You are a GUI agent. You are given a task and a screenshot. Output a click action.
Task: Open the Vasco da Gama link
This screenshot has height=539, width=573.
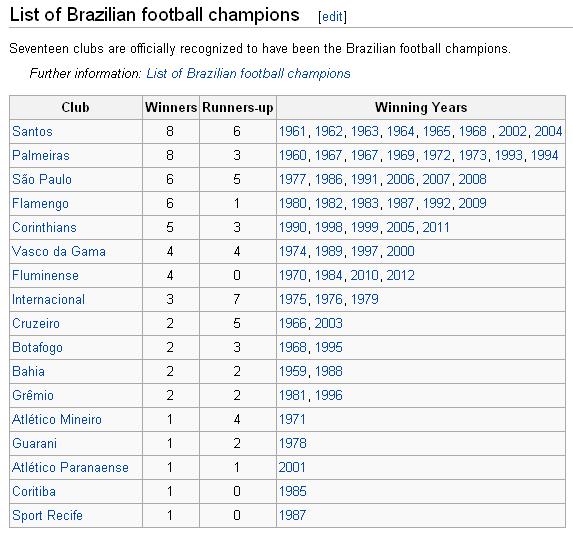pos(59,251)
